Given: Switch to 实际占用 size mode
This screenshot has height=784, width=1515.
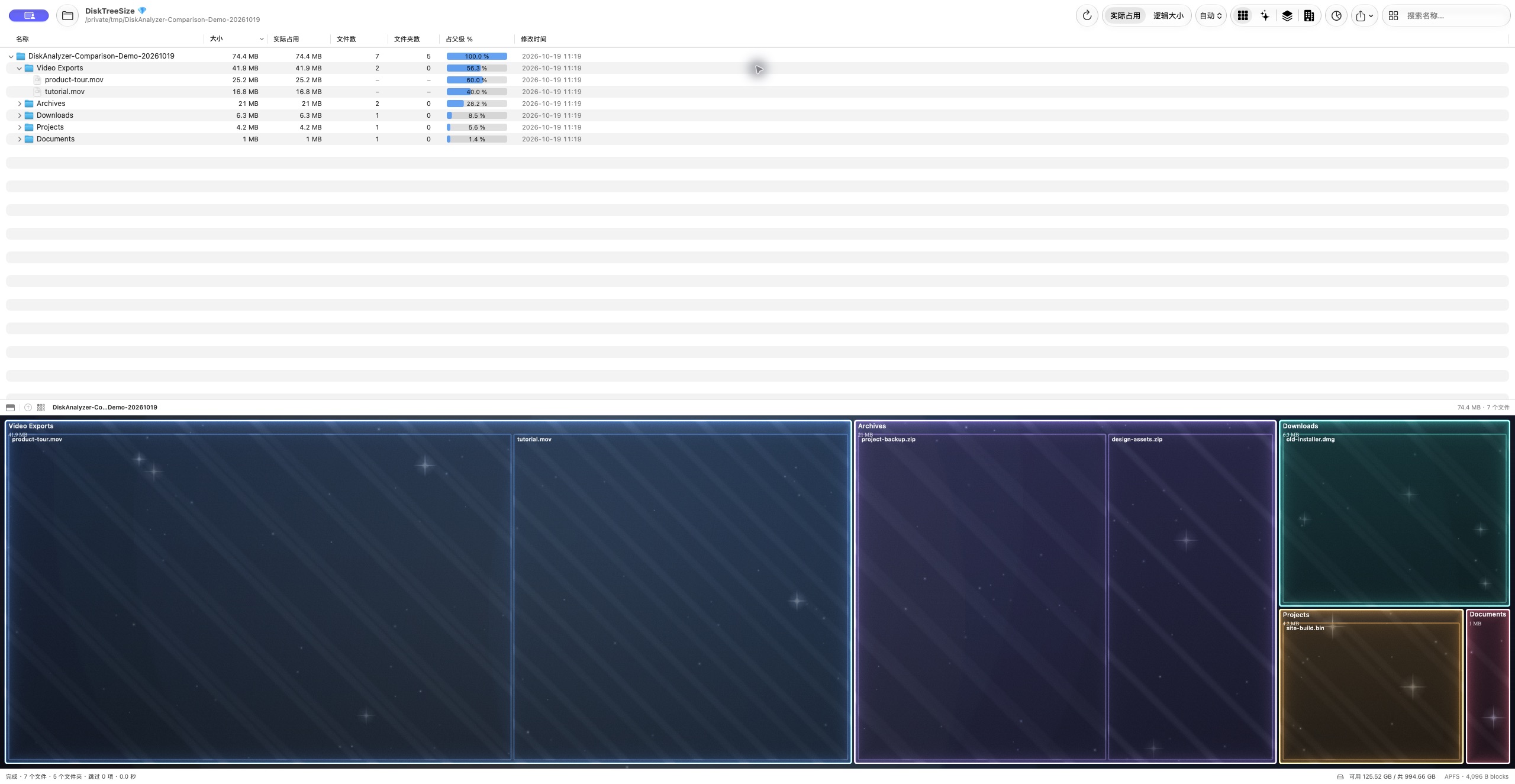Looking at the screenshot, I should (x=1124, y=15).
